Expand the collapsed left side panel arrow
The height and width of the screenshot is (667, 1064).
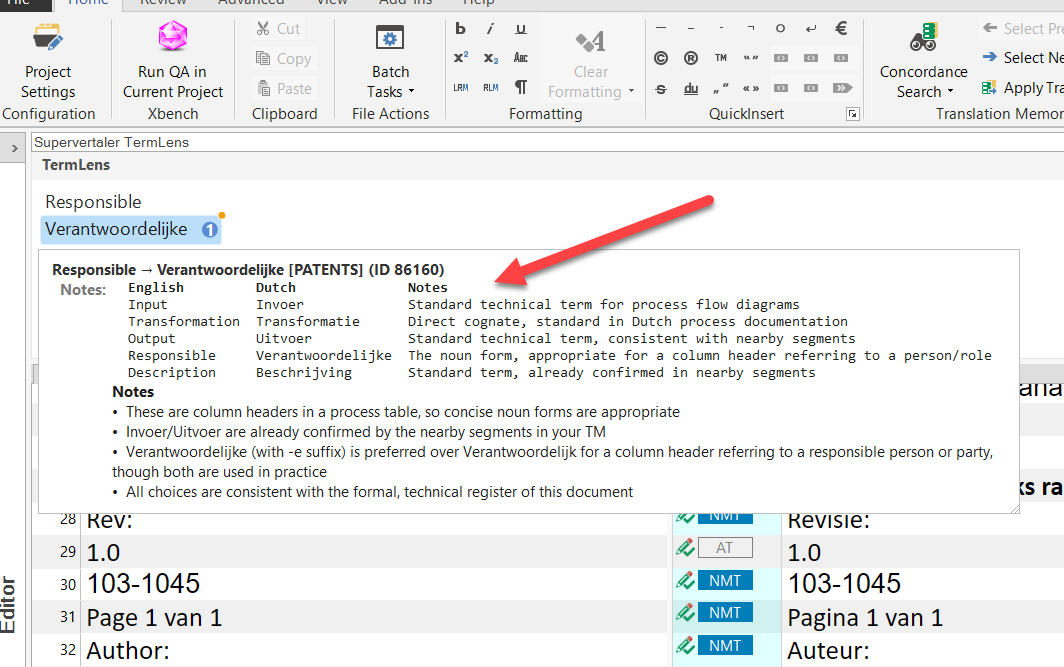click(15, 149)
